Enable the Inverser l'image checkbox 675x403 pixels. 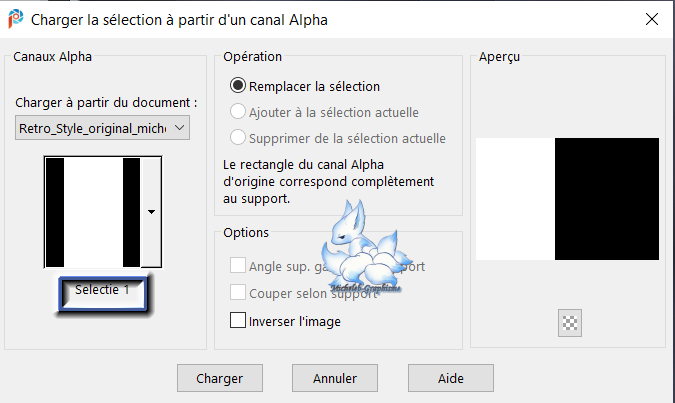tap(238, 321)
